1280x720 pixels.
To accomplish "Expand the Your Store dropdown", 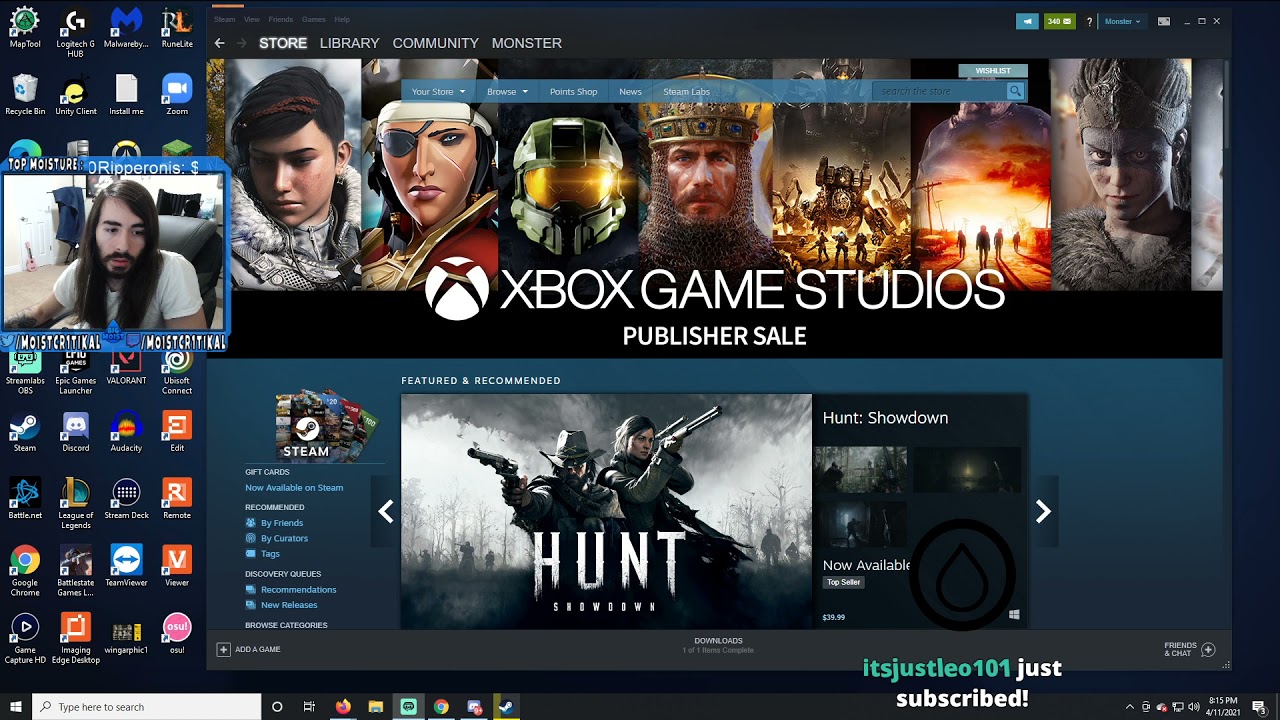I will 438,91.
